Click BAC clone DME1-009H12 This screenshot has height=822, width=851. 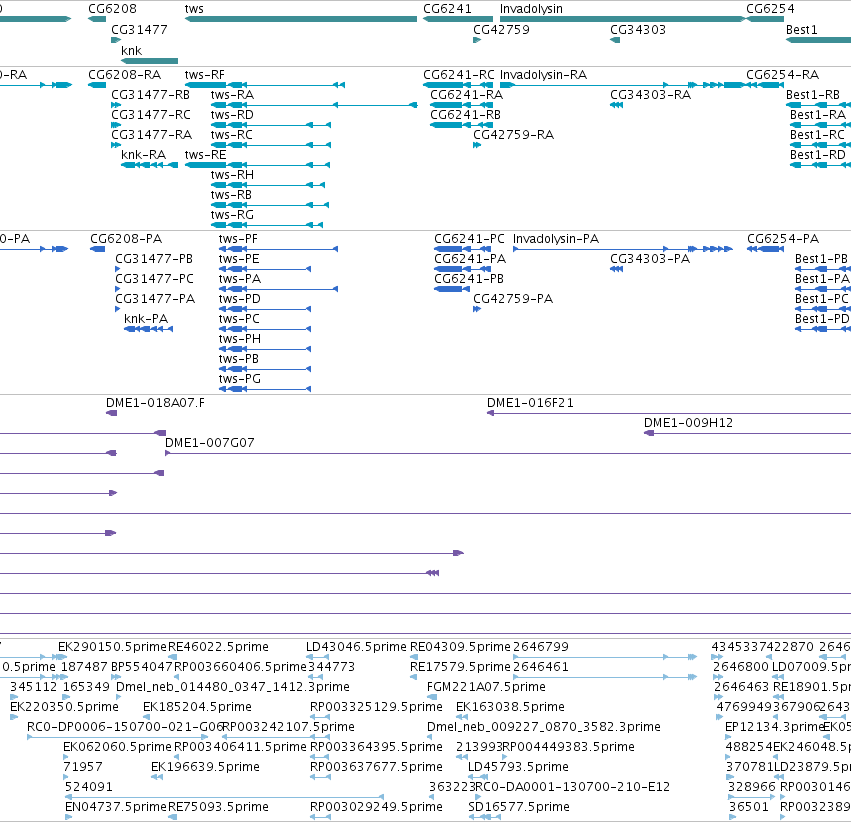[x=747, y=433]
